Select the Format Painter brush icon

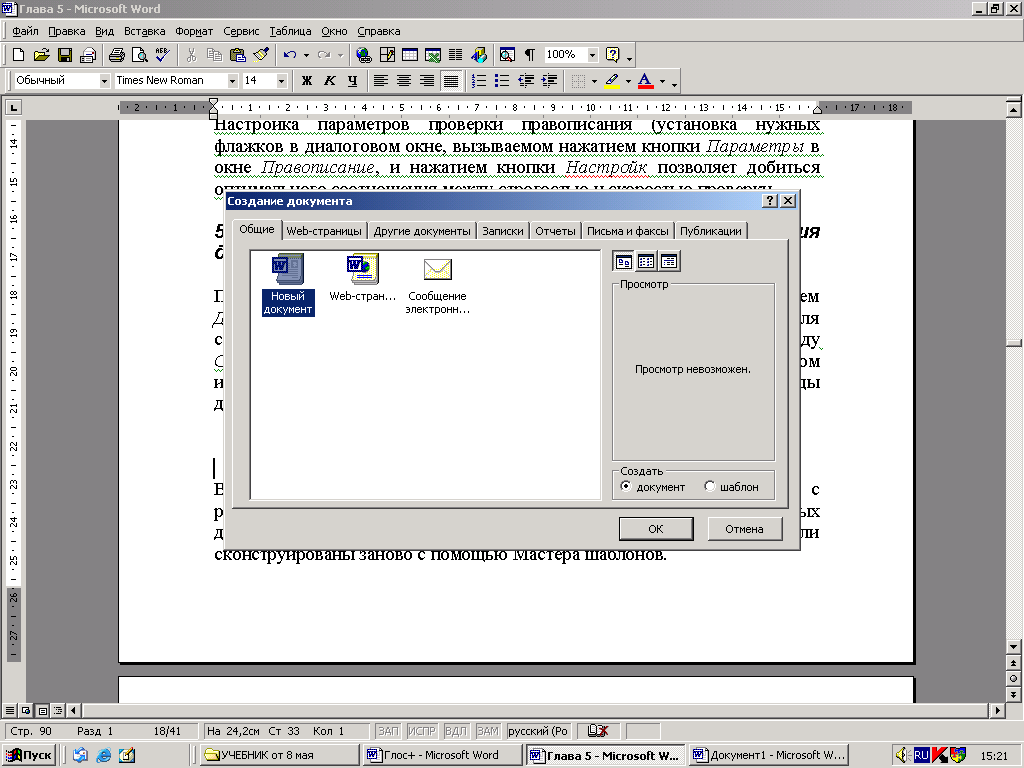261,55
